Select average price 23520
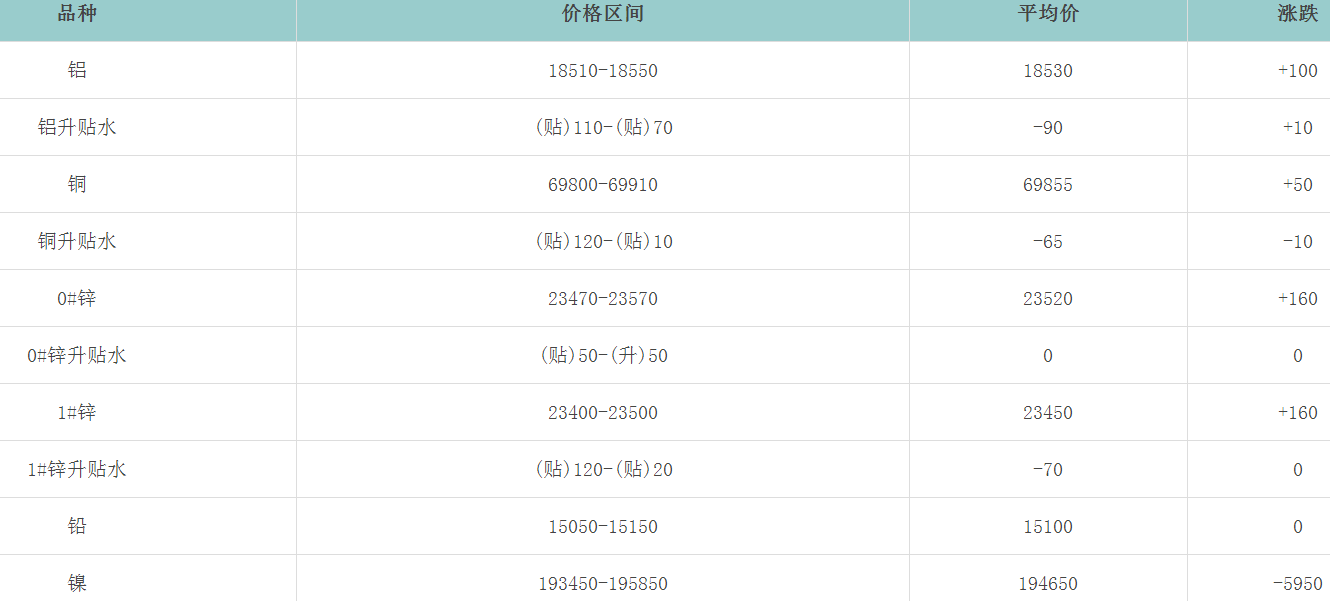This screenshot has width=1330, height=601. [1048, 299]
